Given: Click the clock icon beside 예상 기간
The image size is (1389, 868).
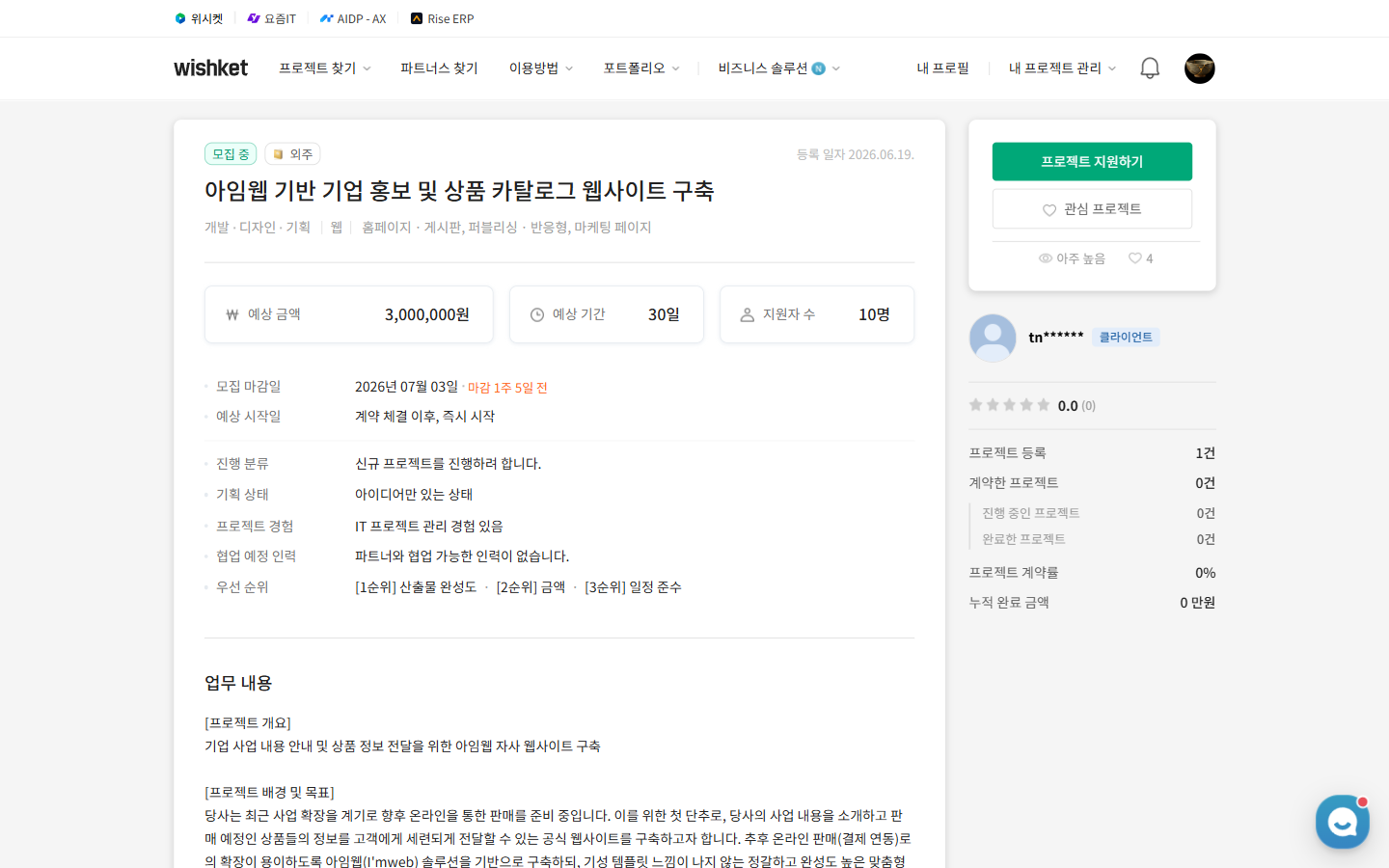Looking at the screenshot, I should pyautogui.click(x=537, y=314).
